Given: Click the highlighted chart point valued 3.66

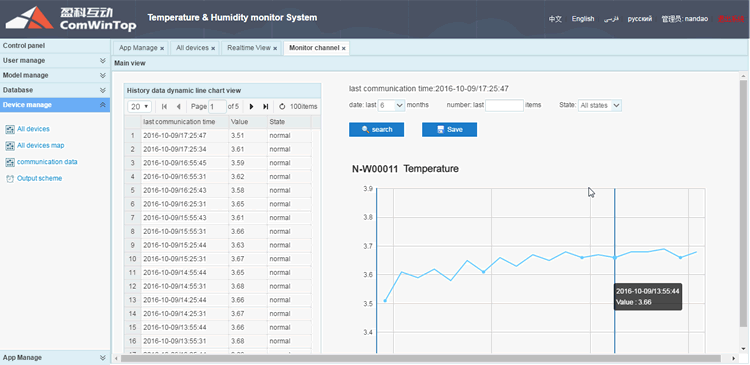Looking at the screenshot, I should click(615, 257).
